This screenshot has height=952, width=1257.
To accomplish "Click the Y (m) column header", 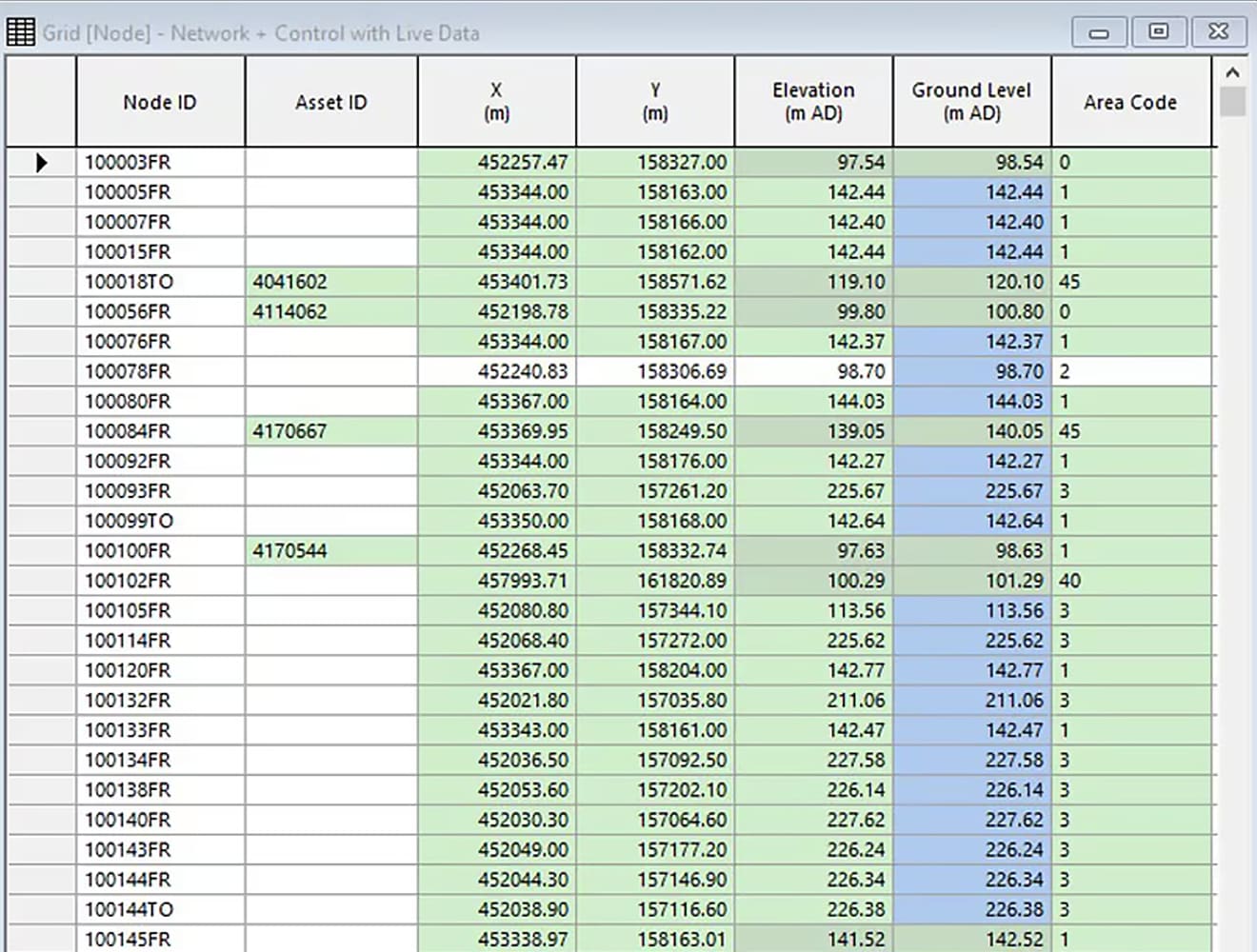I will coord(655,102).
